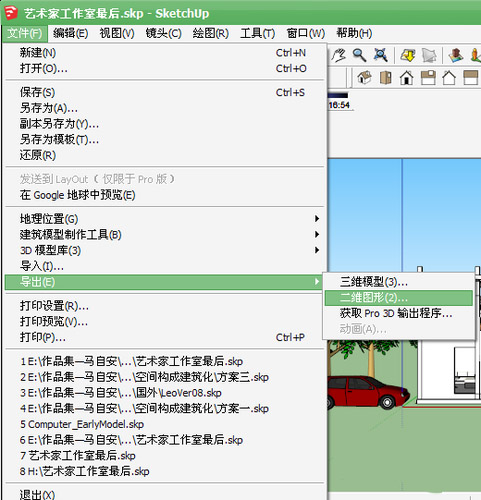Click the disabled 发送到 LayOut entry
Viewport: 481px width, 500px height.
[165, 179]
